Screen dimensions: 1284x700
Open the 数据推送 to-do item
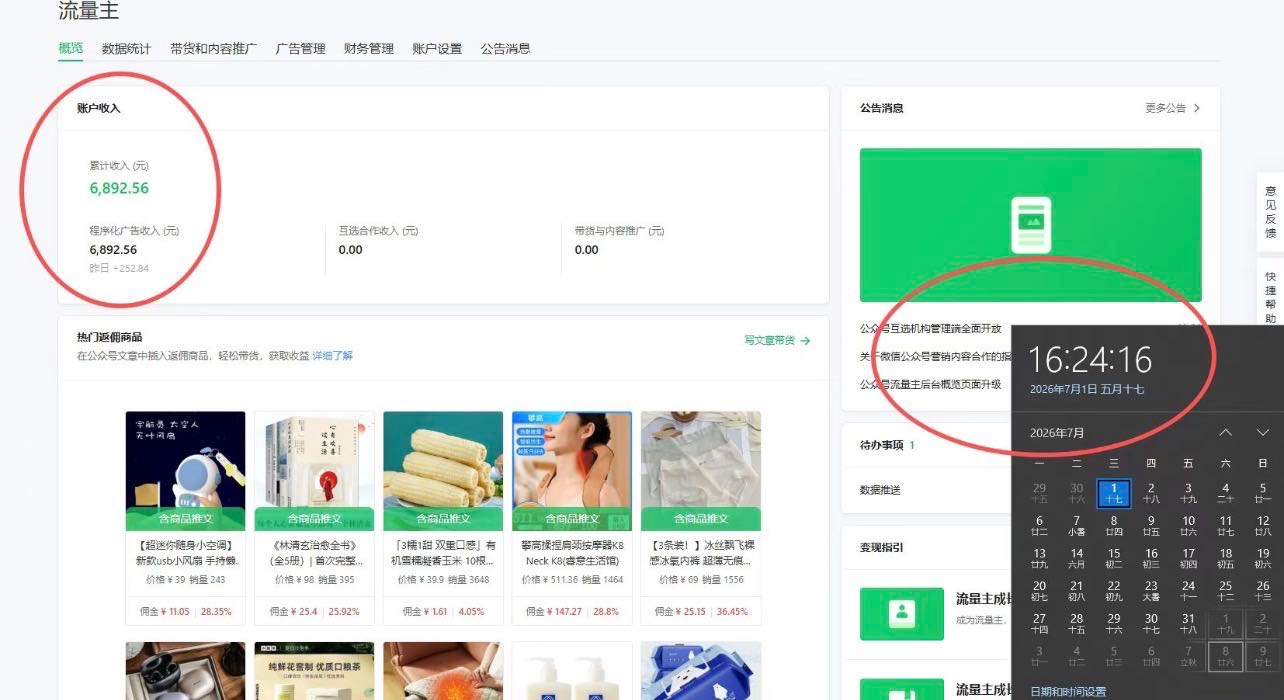(880, 490)
